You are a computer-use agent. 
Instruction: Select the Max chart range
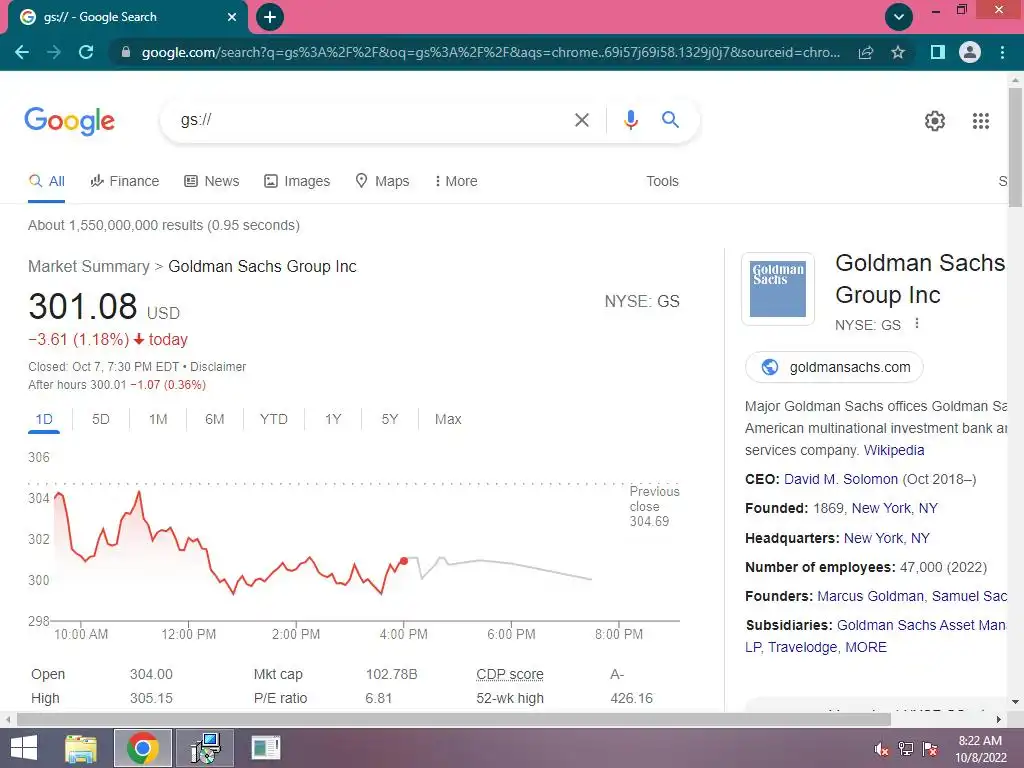pyautogui.click(x=448, y=419)
